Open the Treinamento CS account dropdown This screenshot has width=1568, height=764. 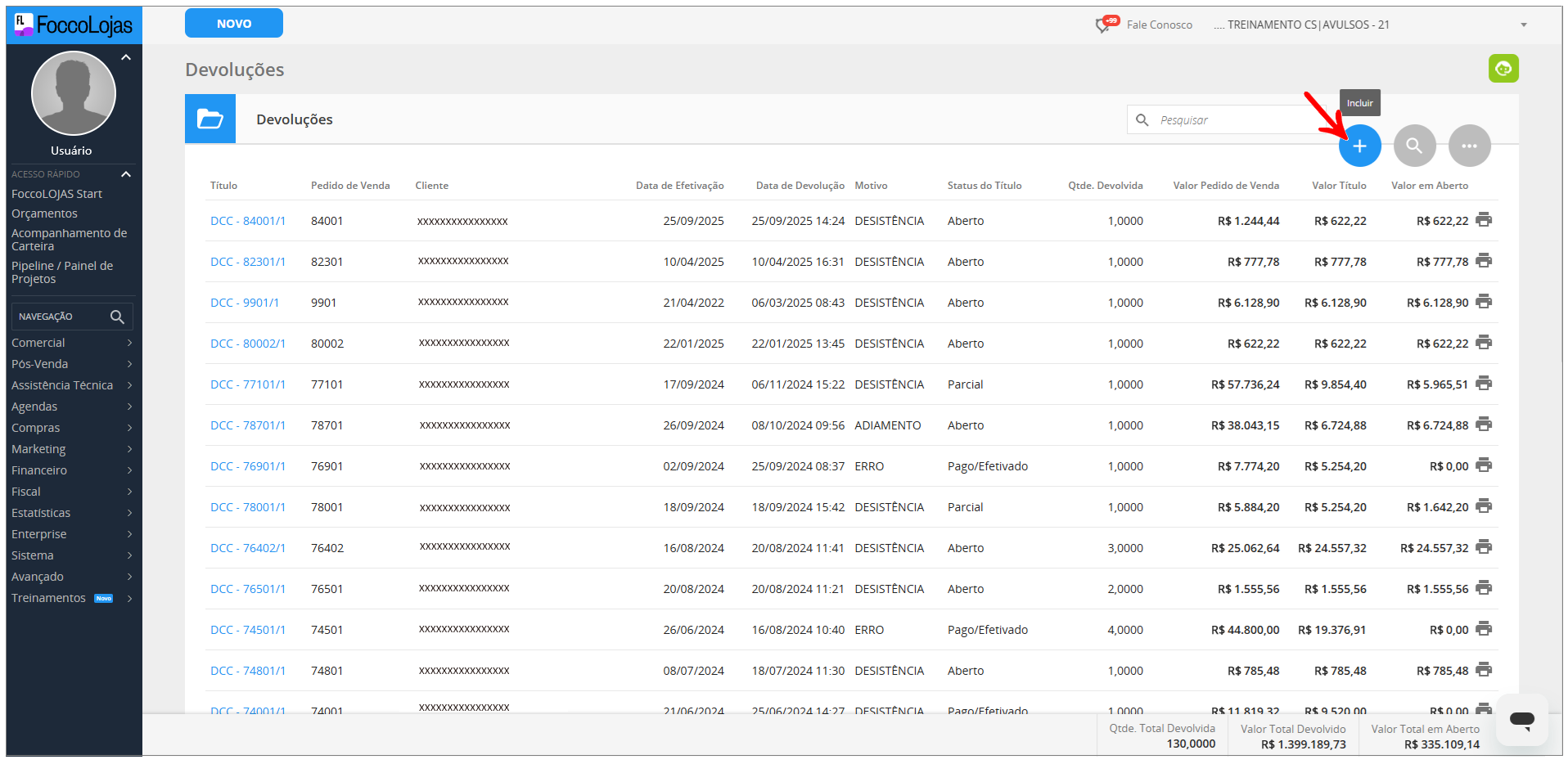pos(1524,25)
